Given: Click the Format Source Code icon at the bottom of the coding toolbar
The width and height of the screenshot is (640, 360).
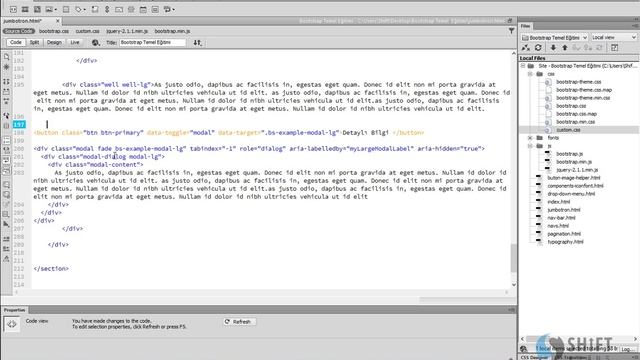Looking at the screenshot, I should pyautogui.click(x=6, y=259).
